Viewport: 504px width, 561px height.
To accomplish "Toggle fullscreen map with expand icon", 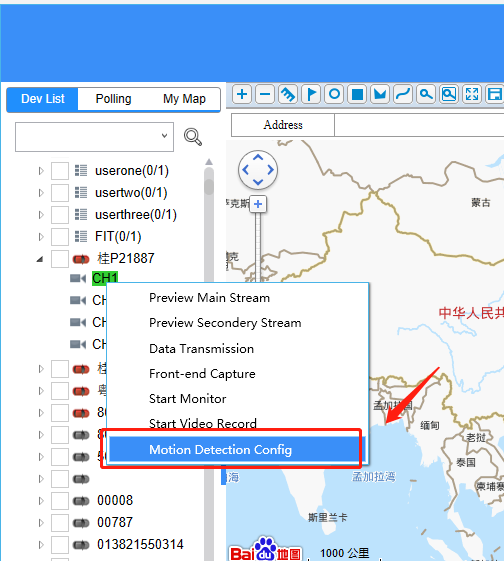I will (472, 94).
